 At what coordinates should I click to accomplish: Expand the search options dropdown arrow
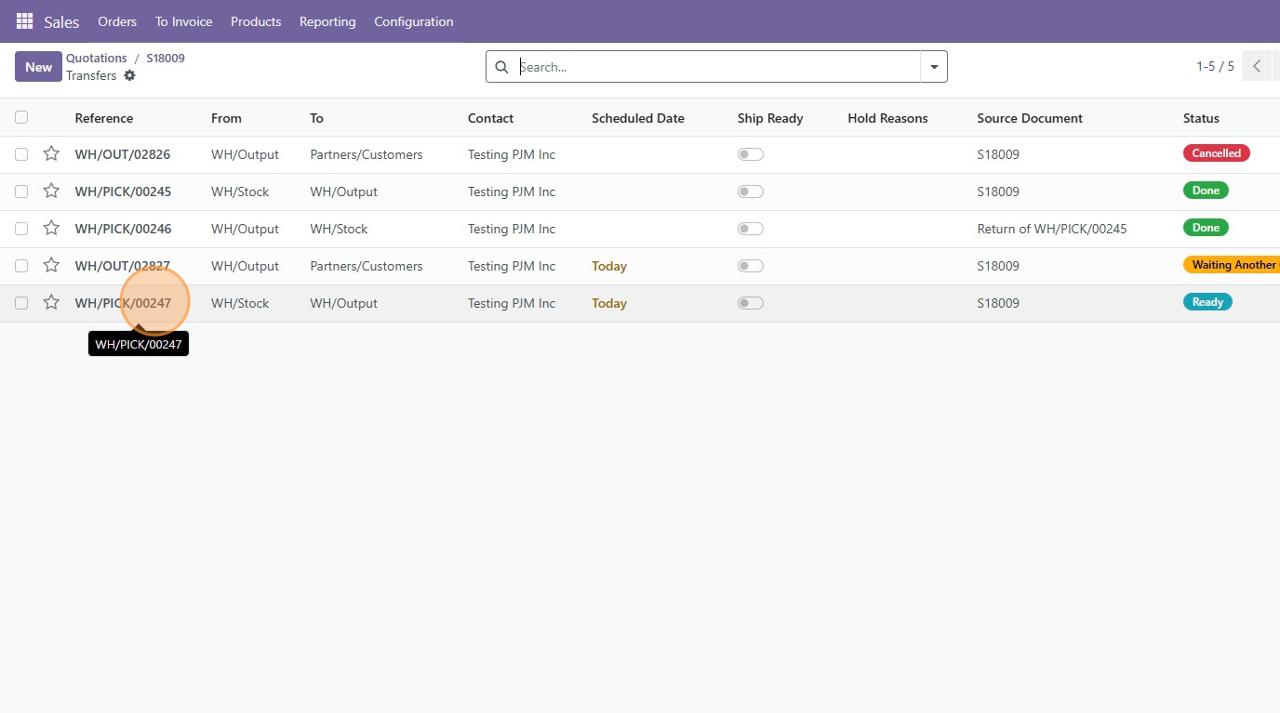pos(934,67)
